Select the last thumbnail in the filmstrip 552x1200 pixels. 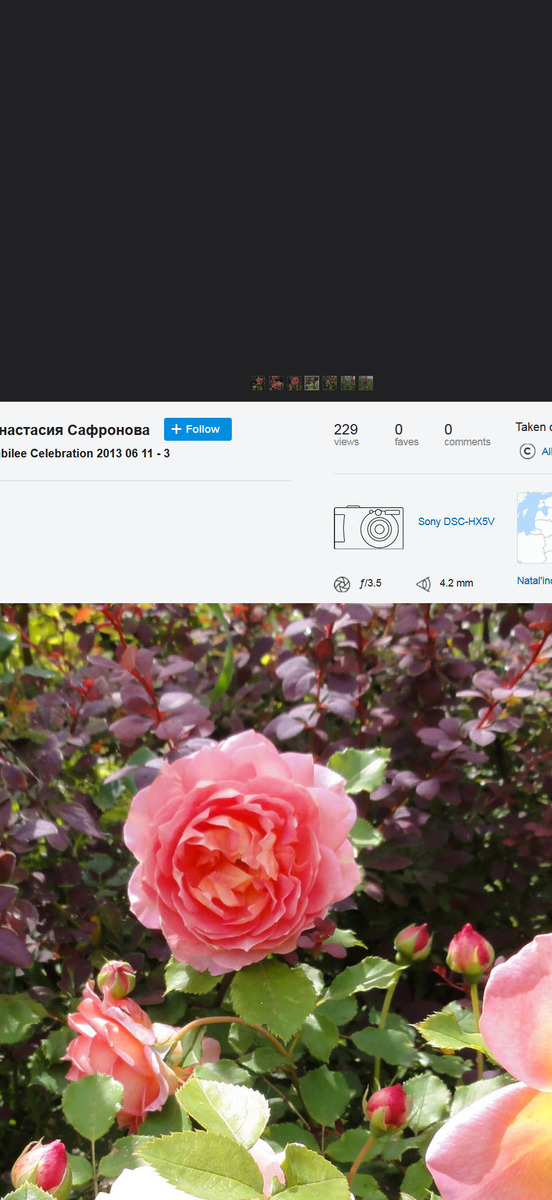pyautogui.click(x=366, y=383)
